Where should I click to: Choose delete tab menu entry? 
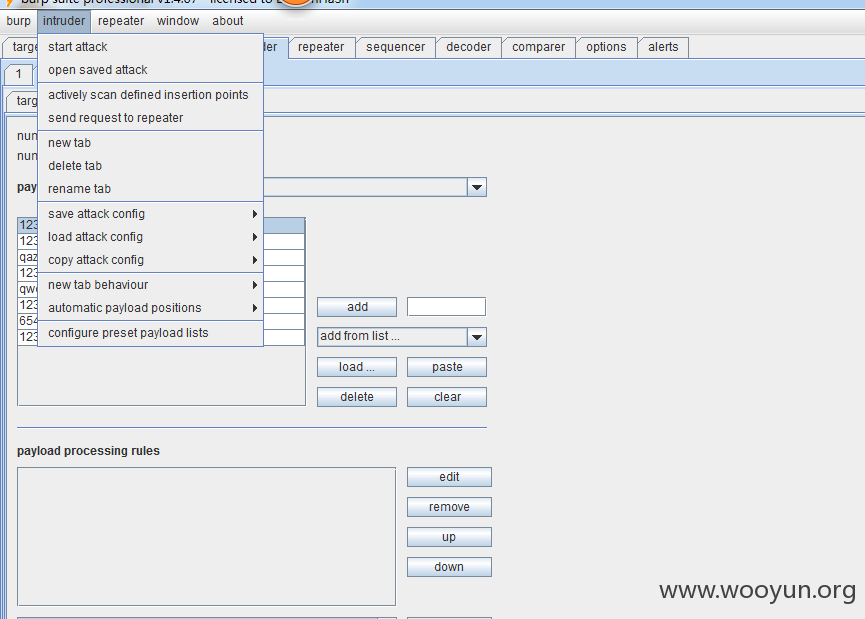coord(150,166)
